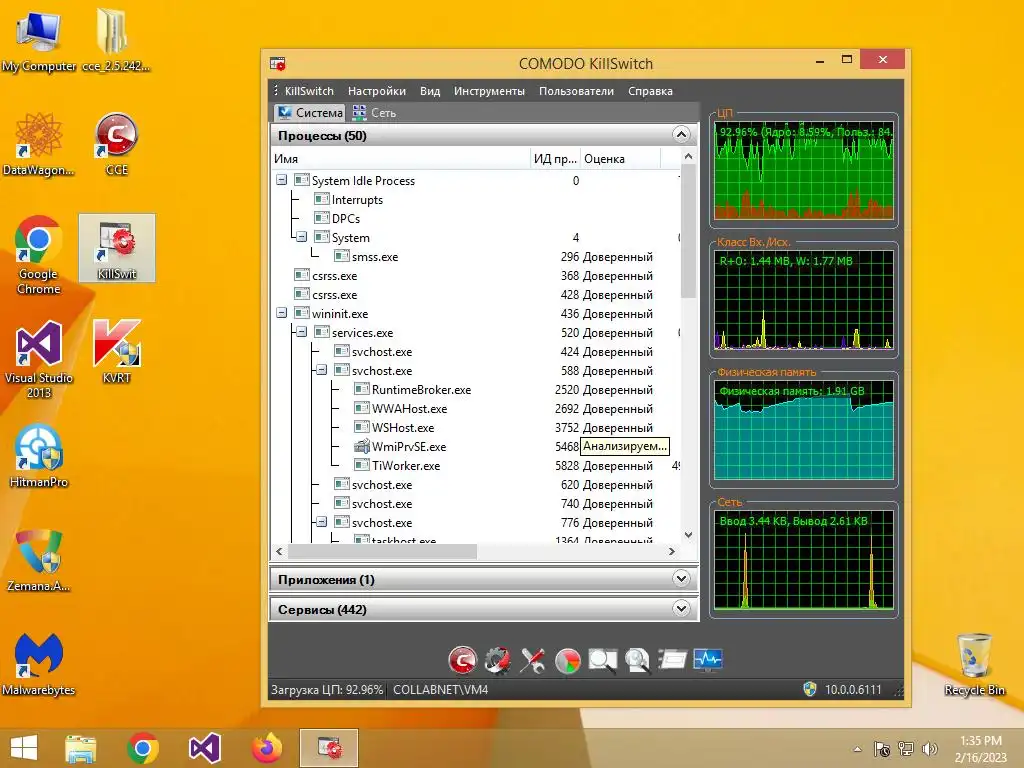Open the DataWagon desktop shortcut
This screenshot has width=1024, height=768.
(x=39, y=144)
